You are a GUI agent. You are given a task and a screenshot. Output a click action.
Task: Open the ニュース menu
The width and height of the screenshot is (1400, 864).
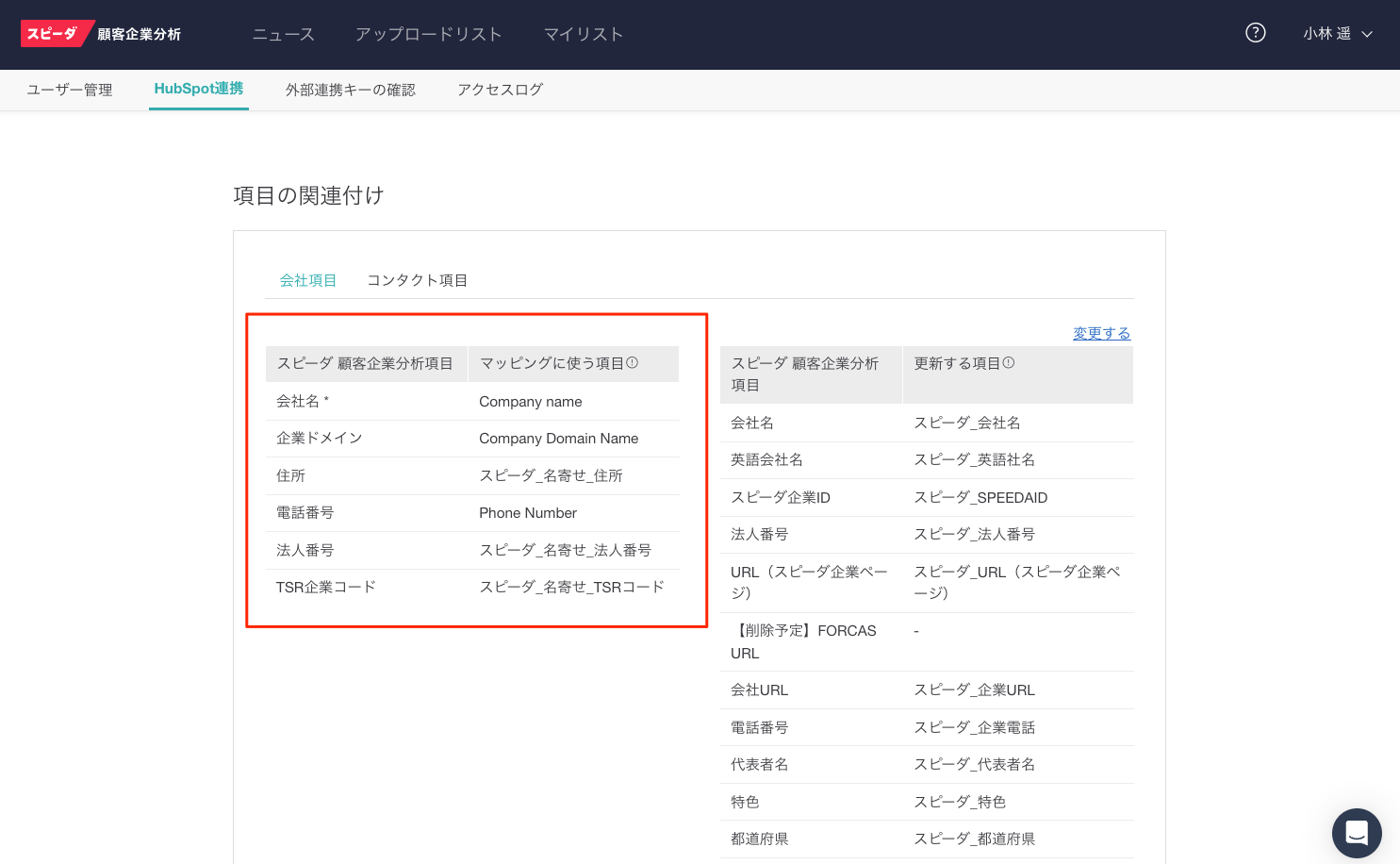coord(283,34)
